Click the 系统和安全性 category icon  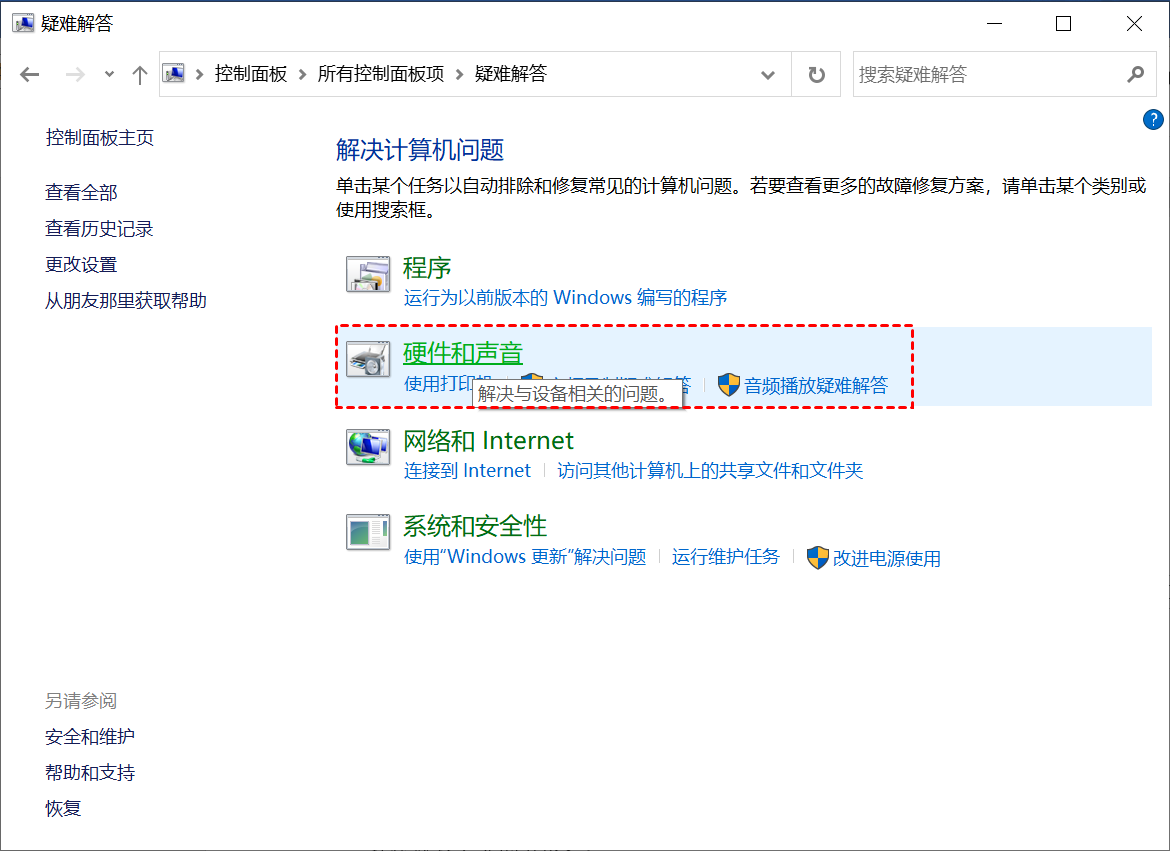(x=368, y=532)
